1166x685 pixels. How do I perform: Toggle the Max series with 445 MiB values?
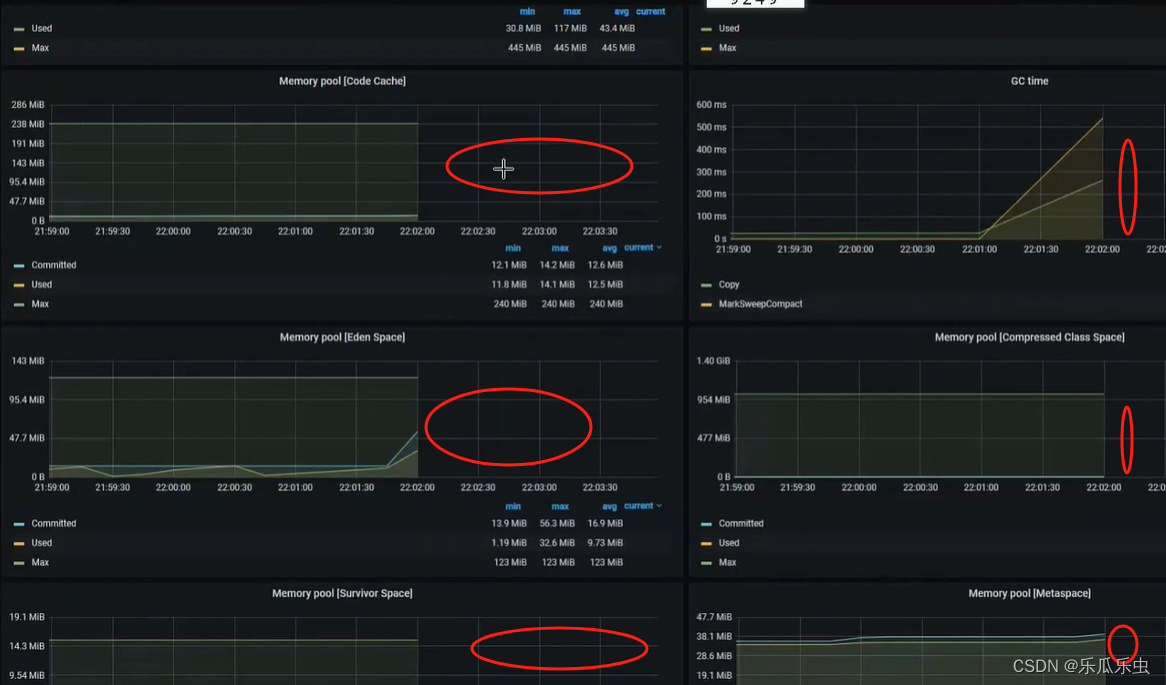pyautogui.click(x=40, y=48)
